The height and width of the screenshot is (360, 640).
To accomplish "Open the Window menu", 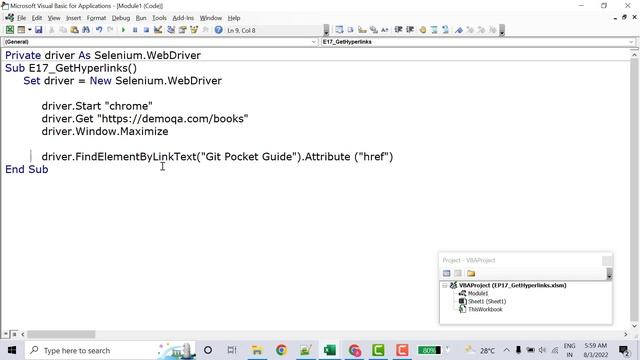I will tap(211, 18).
